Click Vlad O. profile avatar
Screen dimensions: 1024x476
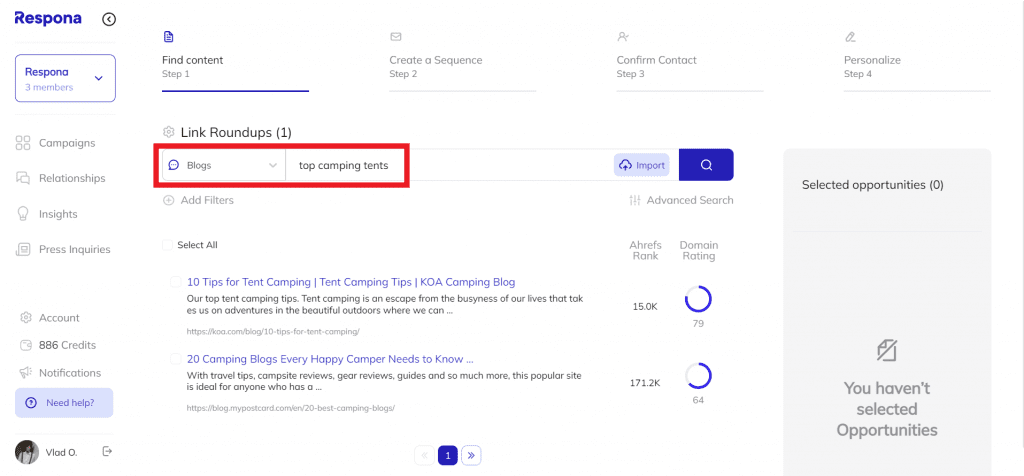[27, 452]
